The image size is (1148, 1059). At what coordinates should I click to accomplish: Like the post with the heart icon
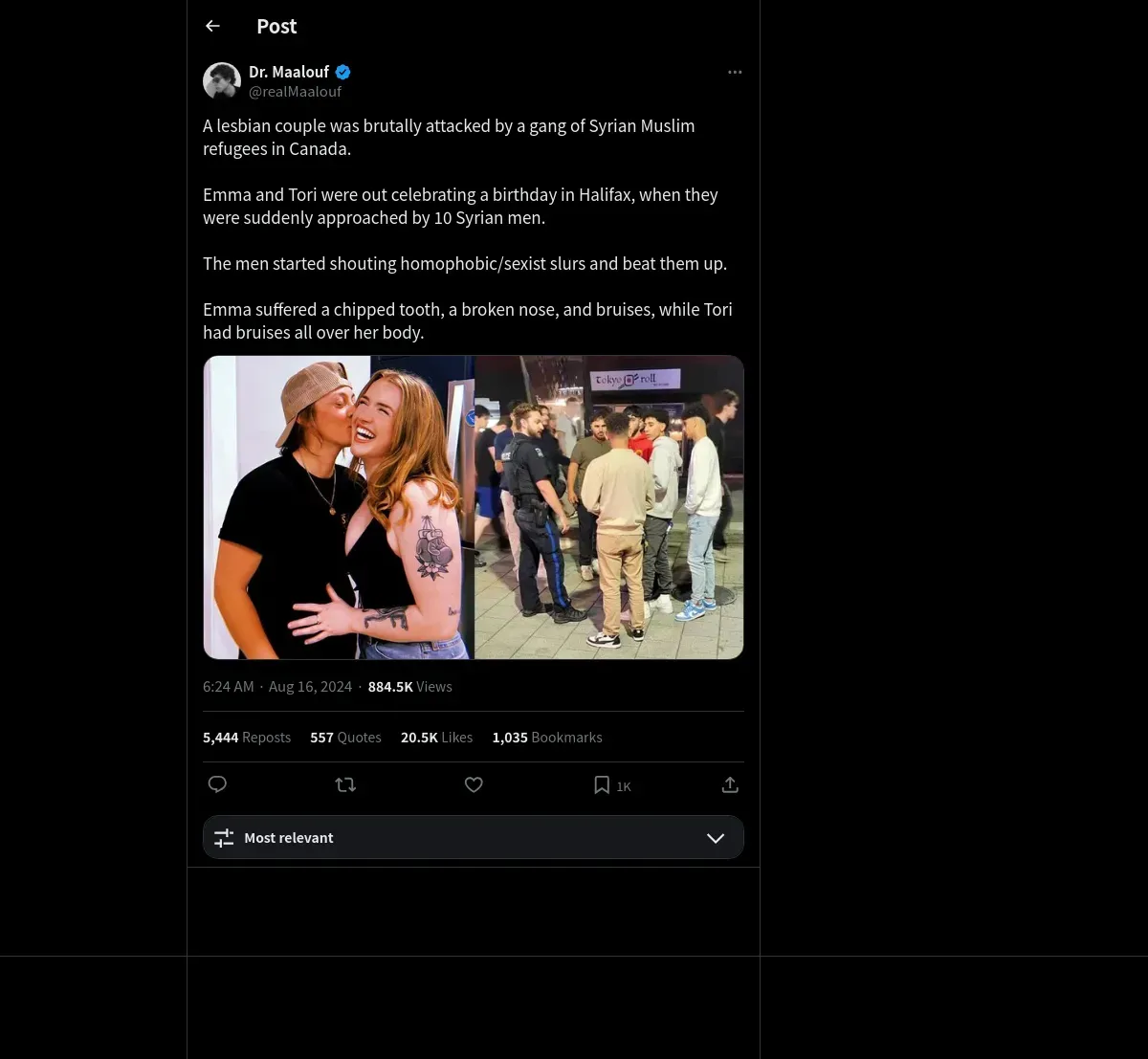coord(474,784)
